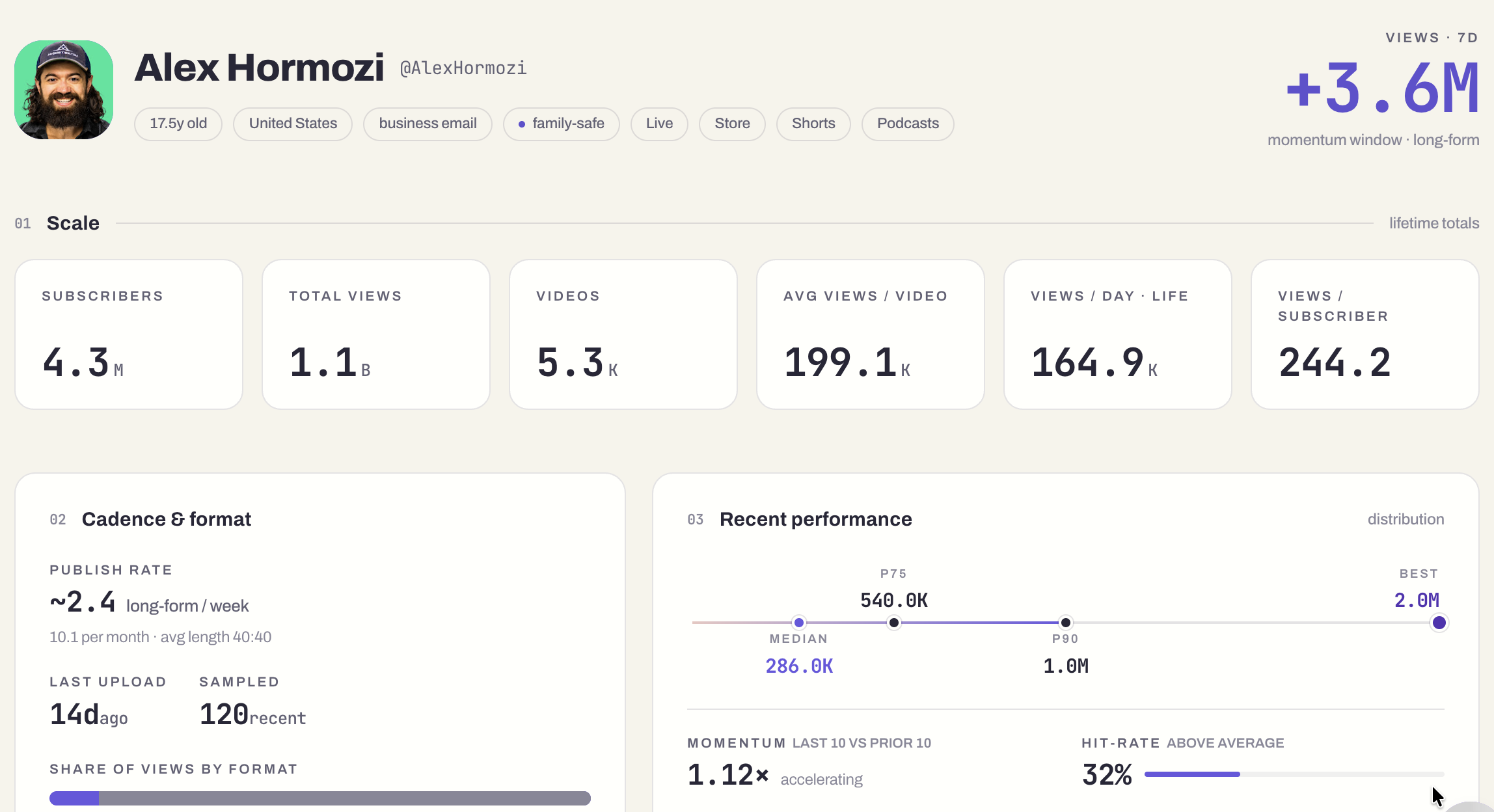Click the Alex Hormozi channel name
Image resolution: width=1494 pixels, height=812 pixels.
[x=259, y=67]
